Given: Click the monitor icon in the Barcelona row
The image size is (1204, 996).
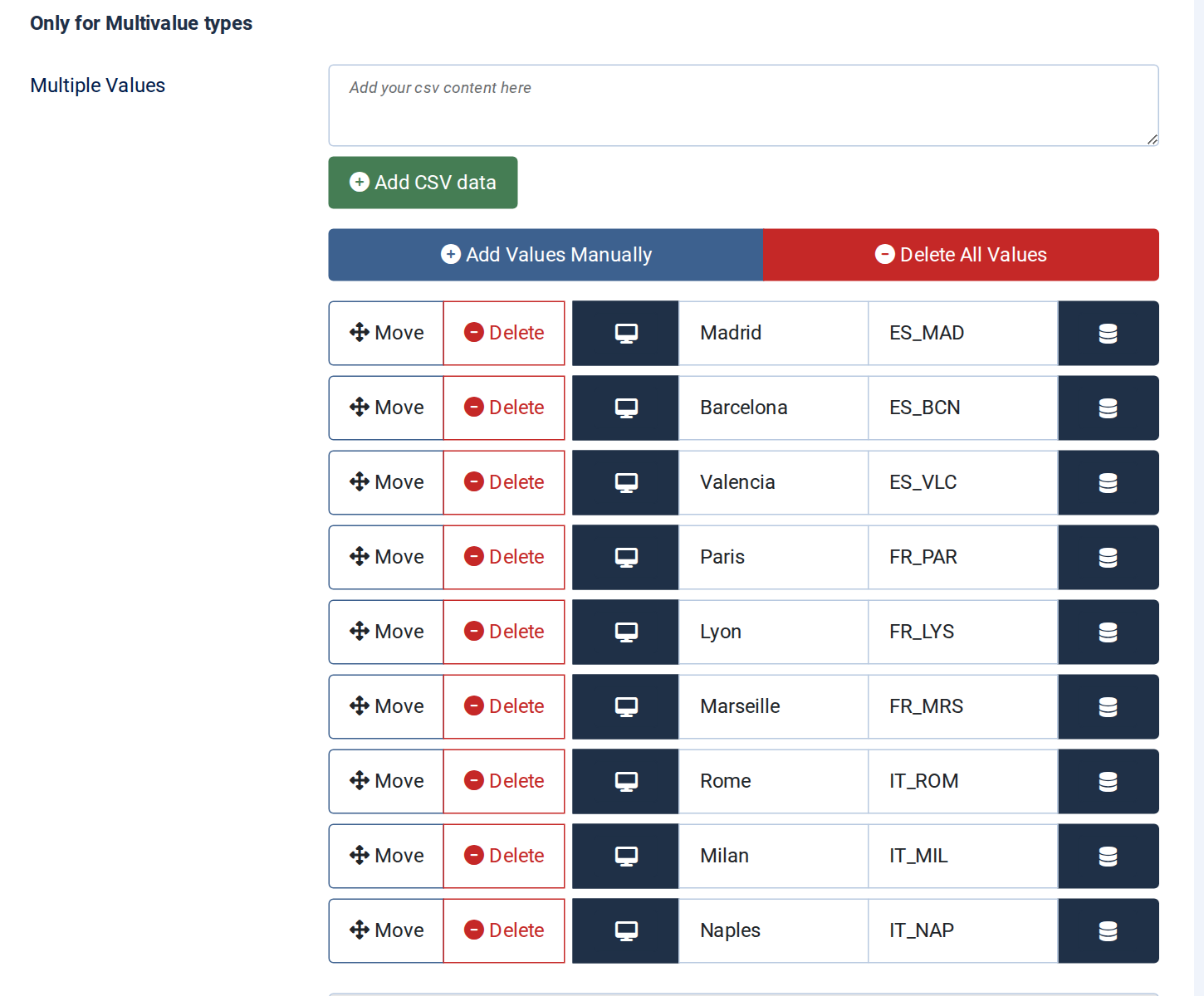Looking at the screenshot, I should coord(626,408).
